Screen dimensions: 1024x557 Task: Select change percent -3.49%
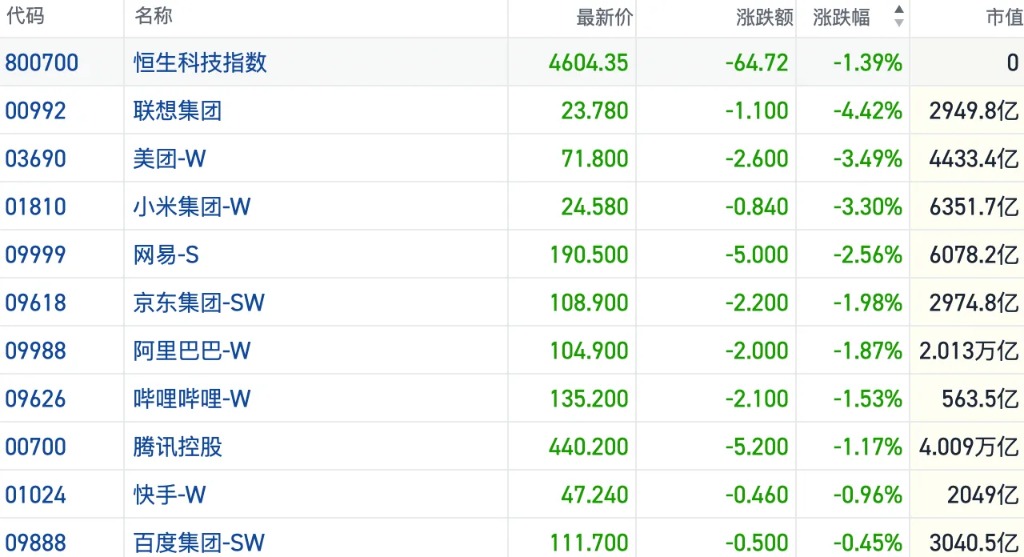[868, 159]
